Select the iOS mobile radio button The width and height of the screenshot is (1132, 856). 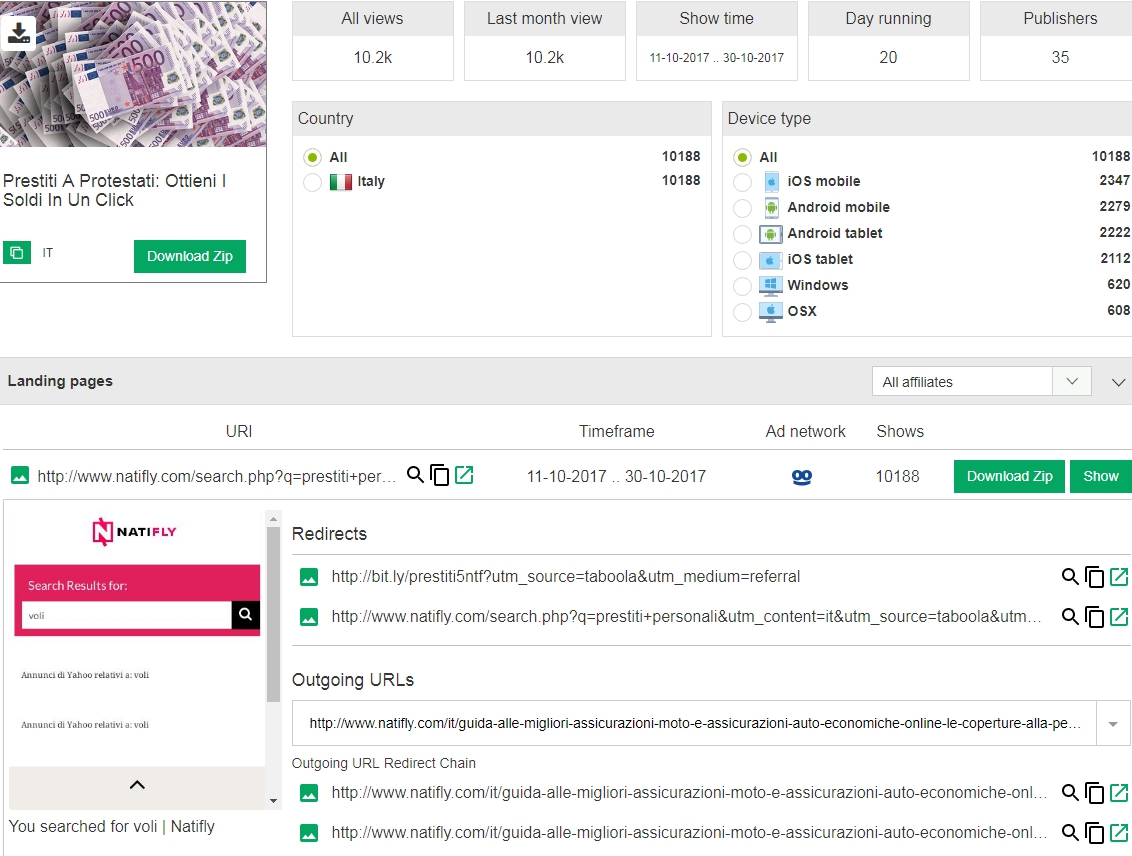742,182
